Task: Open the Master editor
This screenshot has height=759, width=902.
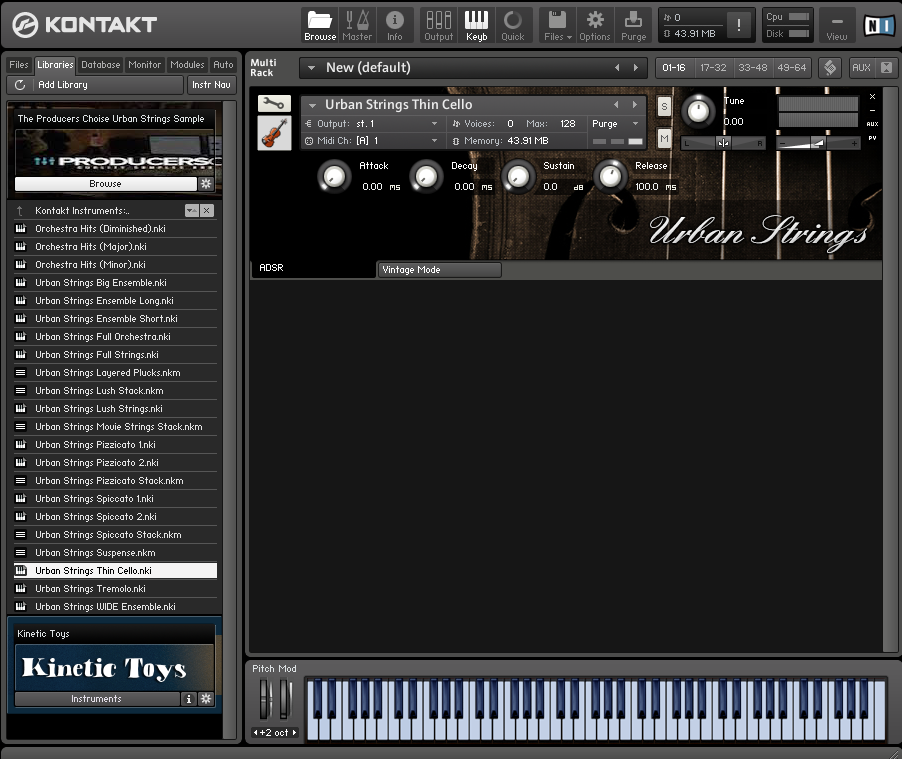Action: 357,26
